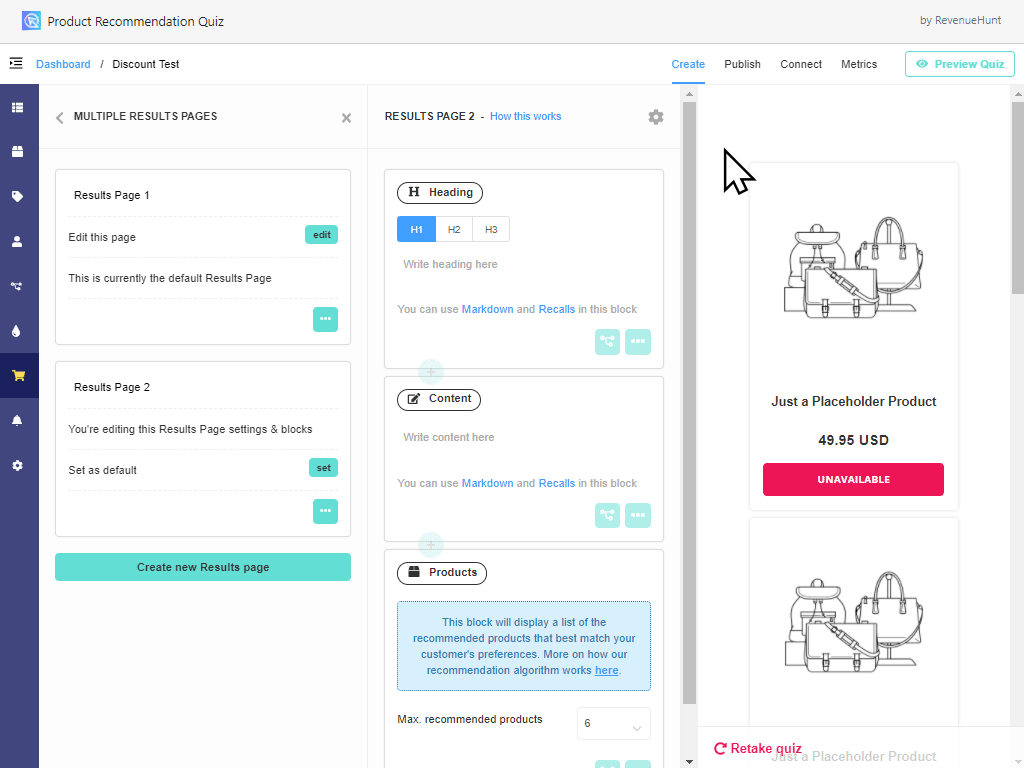This screenshot has width=1024, height=768.
Task: Open logic jump for Content block
Action: (x=607, y=515)
